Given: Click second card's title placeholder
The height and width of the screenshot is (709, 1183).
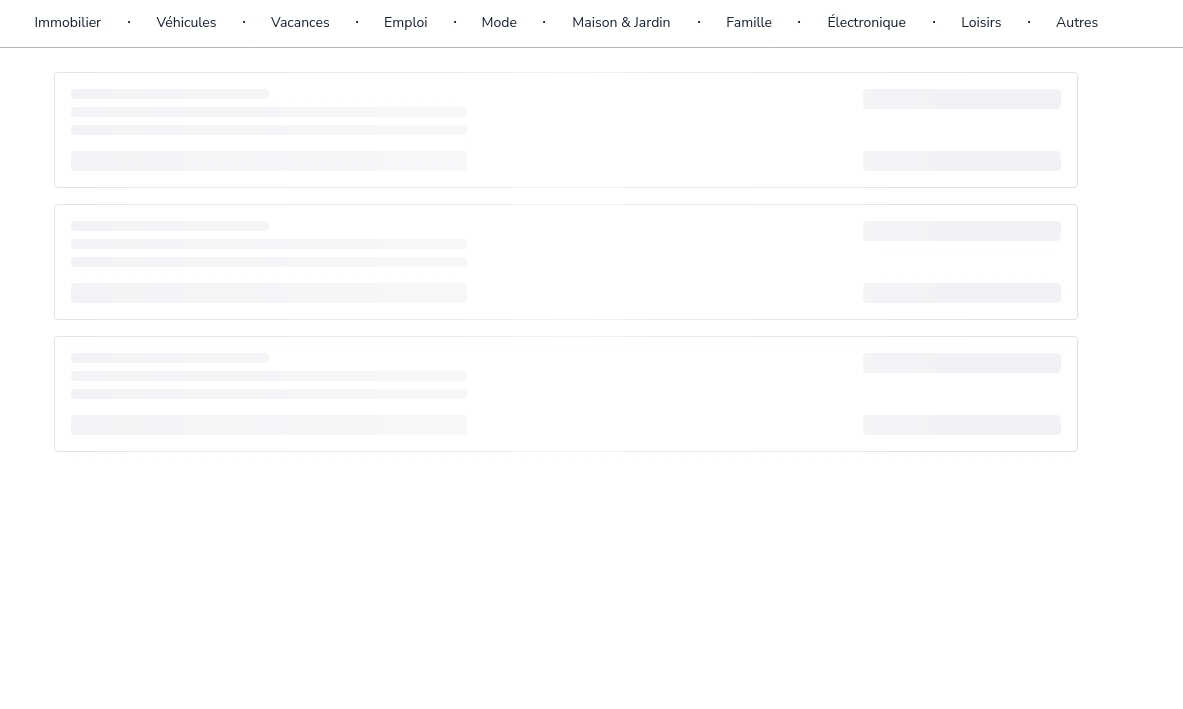Looking at the screenshot, I should click(x=169, y=226).
